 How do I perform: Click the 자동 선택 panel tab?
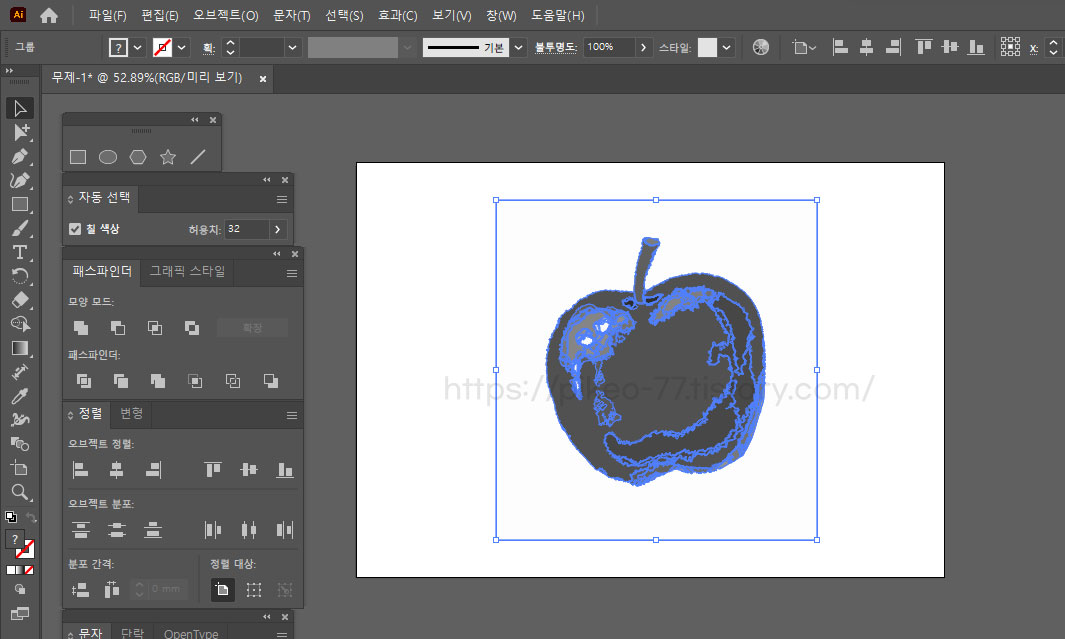point(104,198)
